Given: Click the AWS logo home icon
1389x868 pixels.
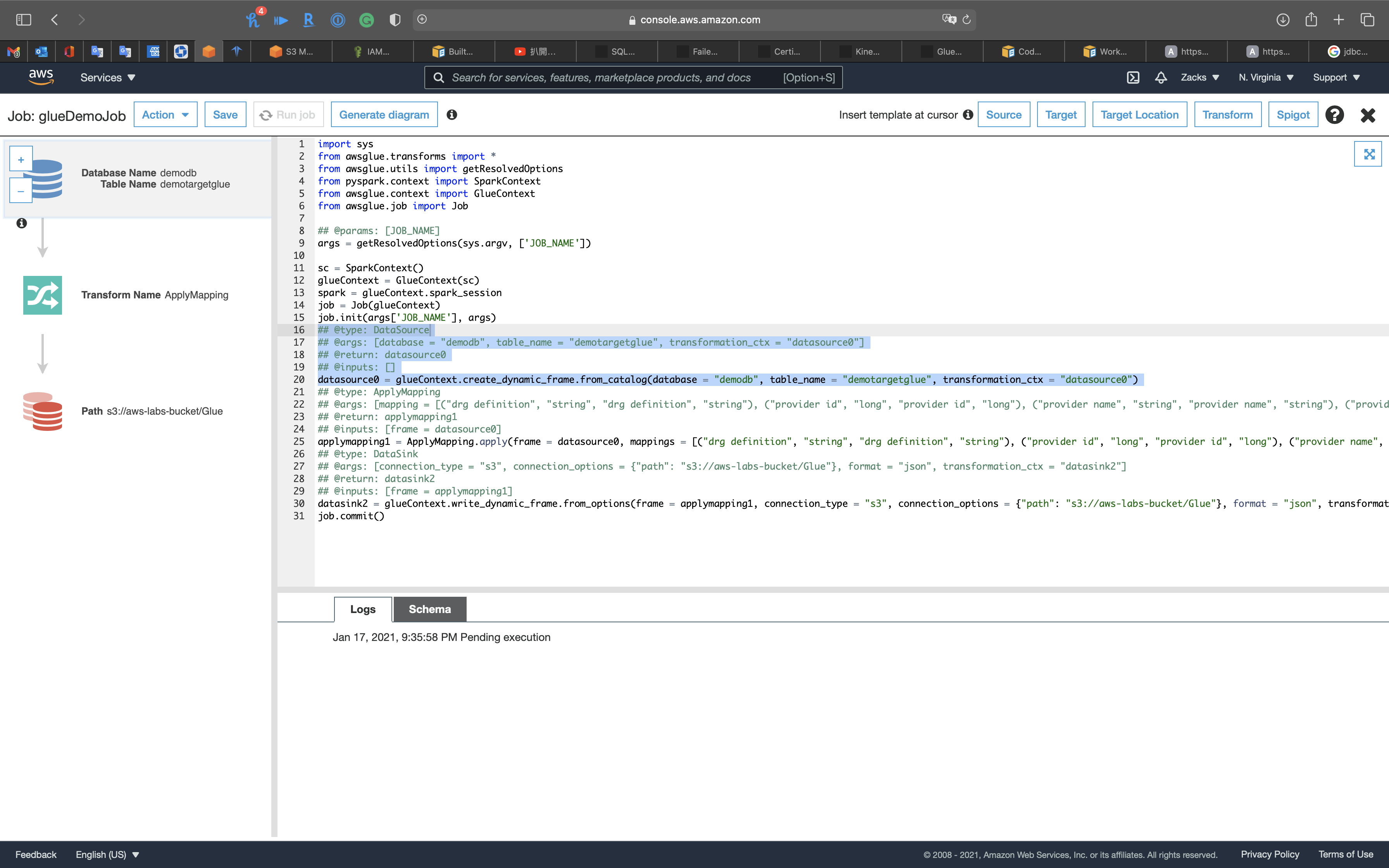Looking at the screenshot, I should click(41, 77).
